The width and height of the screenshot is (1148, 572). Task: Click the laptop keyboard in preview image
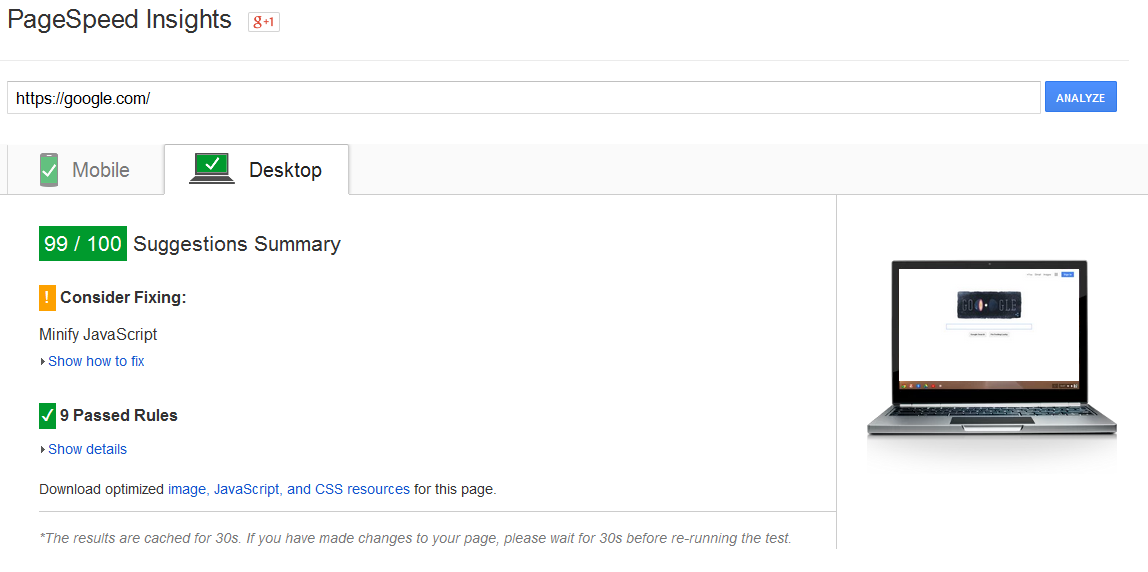[990, 411]
